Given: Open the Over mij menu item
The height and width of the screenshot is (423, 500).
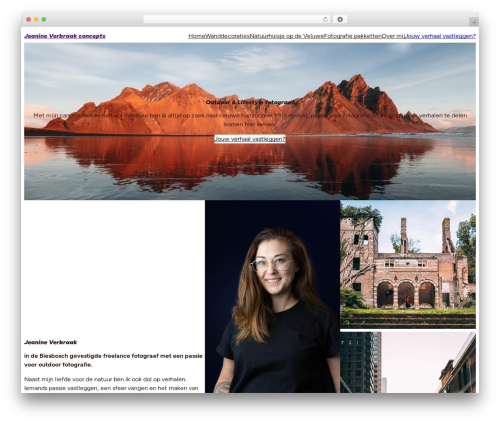Looking at the screenshot, I should pyautogui.click(x=393, y=36).
